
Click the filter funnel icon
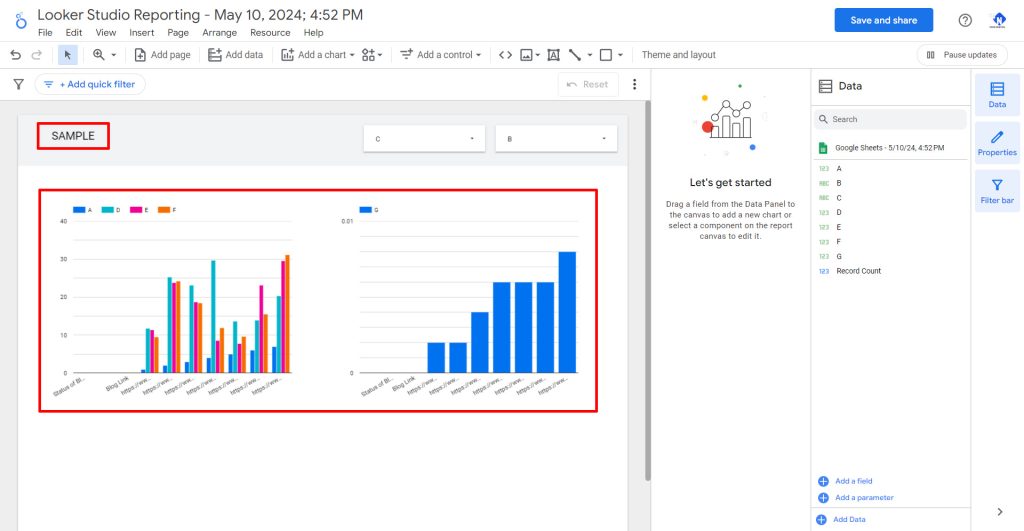pyautogui.click(x=18, y=85)
